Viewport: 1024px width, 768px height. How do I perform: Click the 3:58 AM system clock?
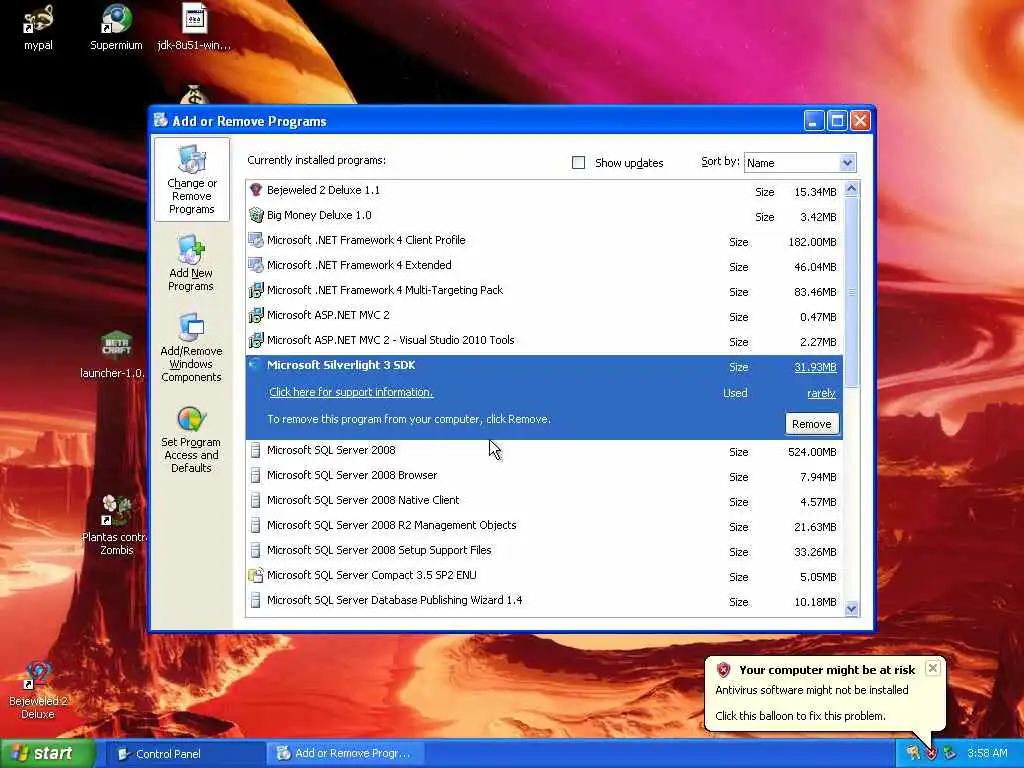click(987, 754)
